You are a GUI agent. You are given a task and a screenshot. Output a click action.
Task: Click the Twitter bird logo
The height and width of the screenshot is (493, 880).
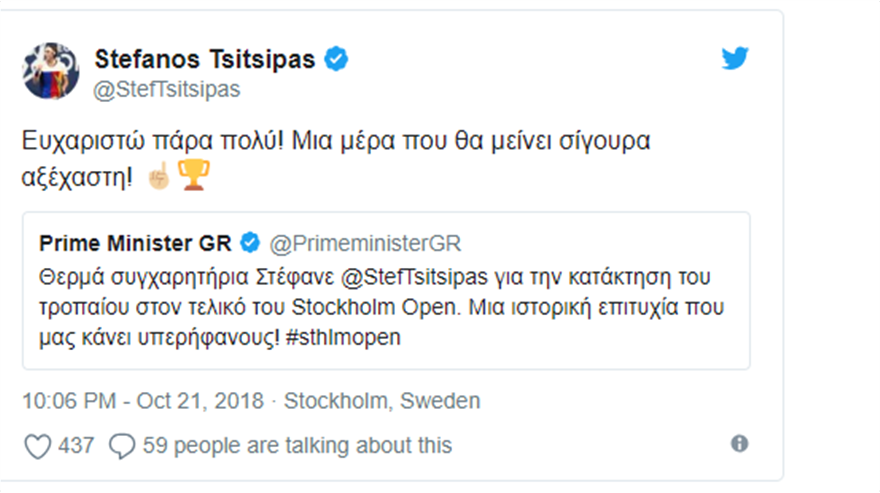735,60
